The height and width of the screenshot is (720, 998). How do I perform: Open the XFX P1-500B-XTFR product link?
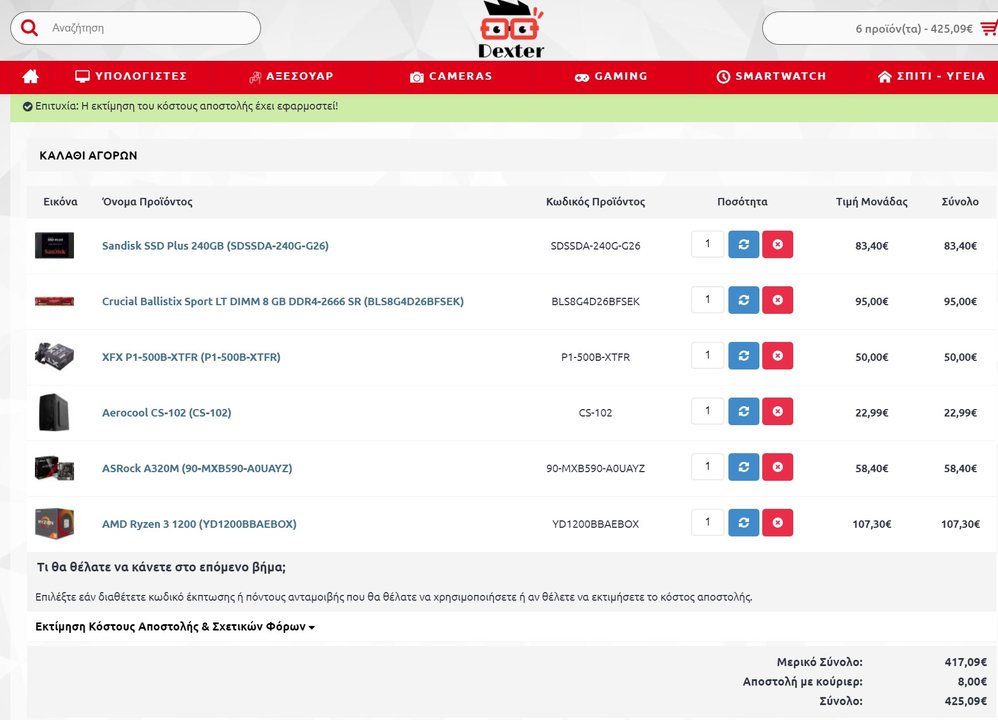[x=191, y=357]
